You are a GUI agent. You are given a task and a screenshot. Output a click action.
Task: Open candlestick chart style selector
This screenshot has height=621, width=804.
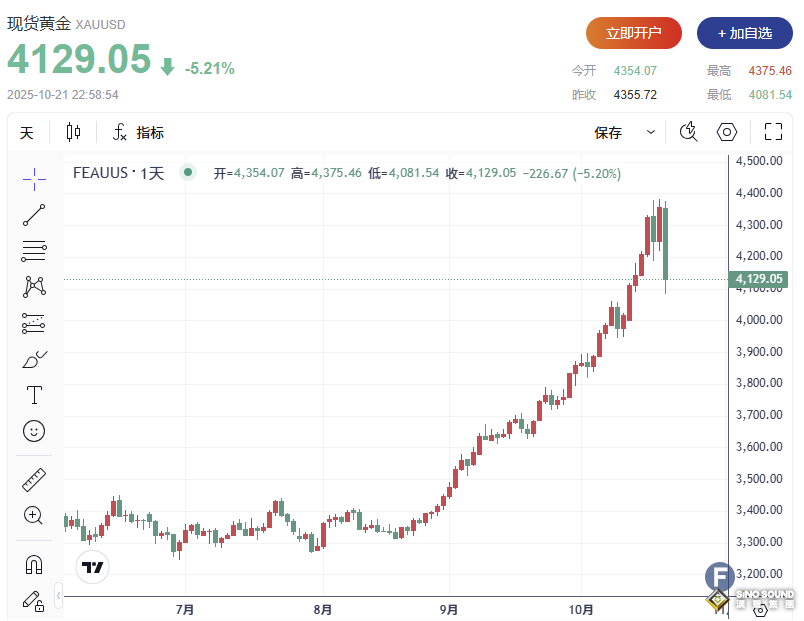click(73, 132)
